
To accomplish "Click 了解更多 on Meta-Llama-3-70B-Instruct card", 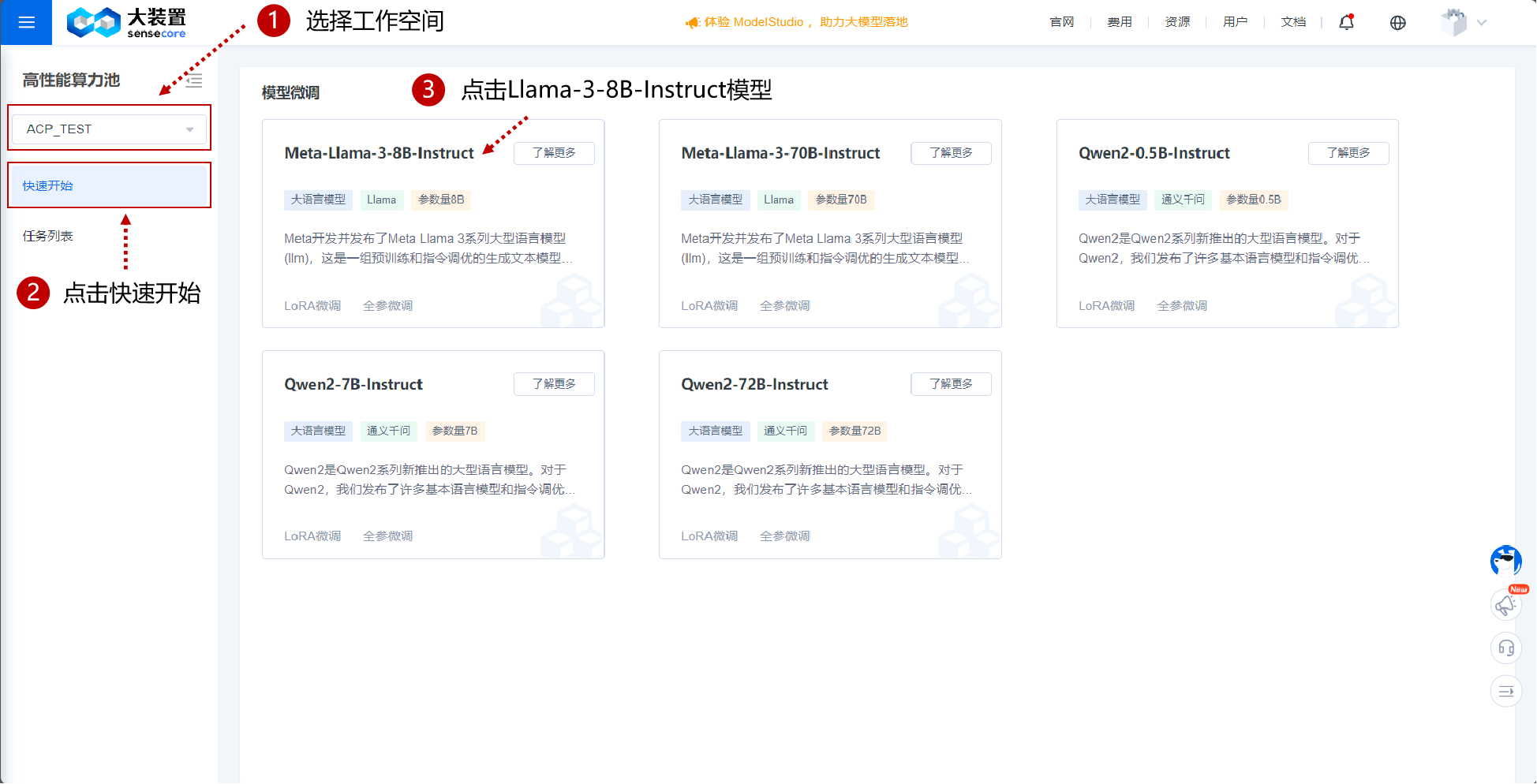I will tap(951, 153).
